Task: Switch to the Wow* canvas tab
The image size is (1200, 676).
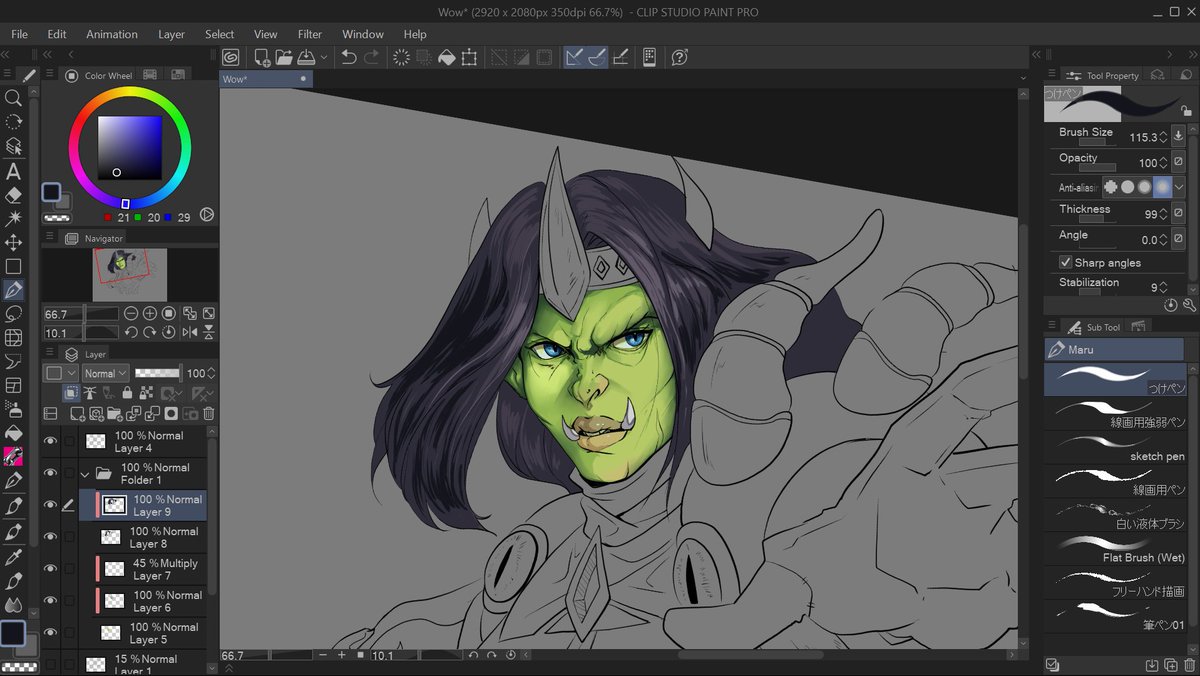Action: click(x=265, y=79)
